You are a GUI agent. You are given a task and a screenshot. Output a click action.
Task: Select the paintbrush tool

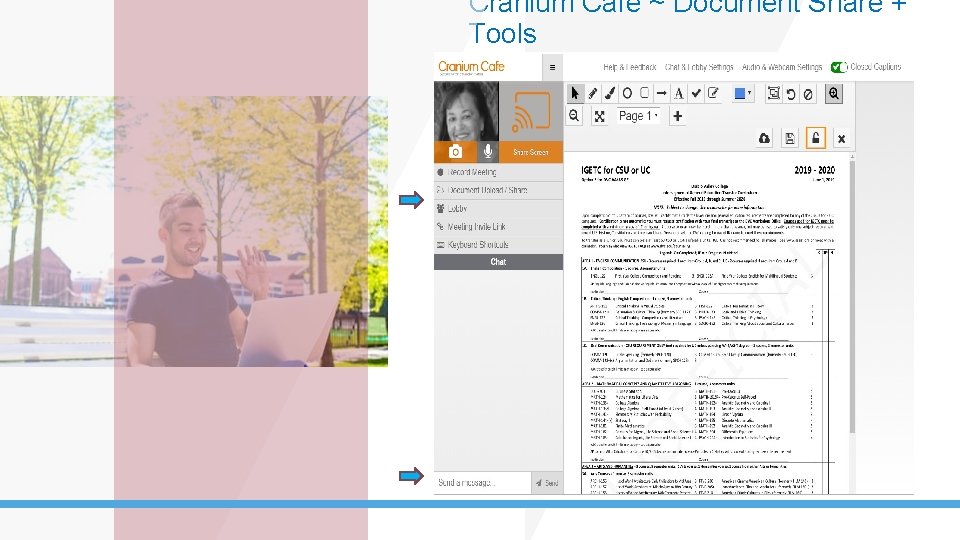click(610, 94)
